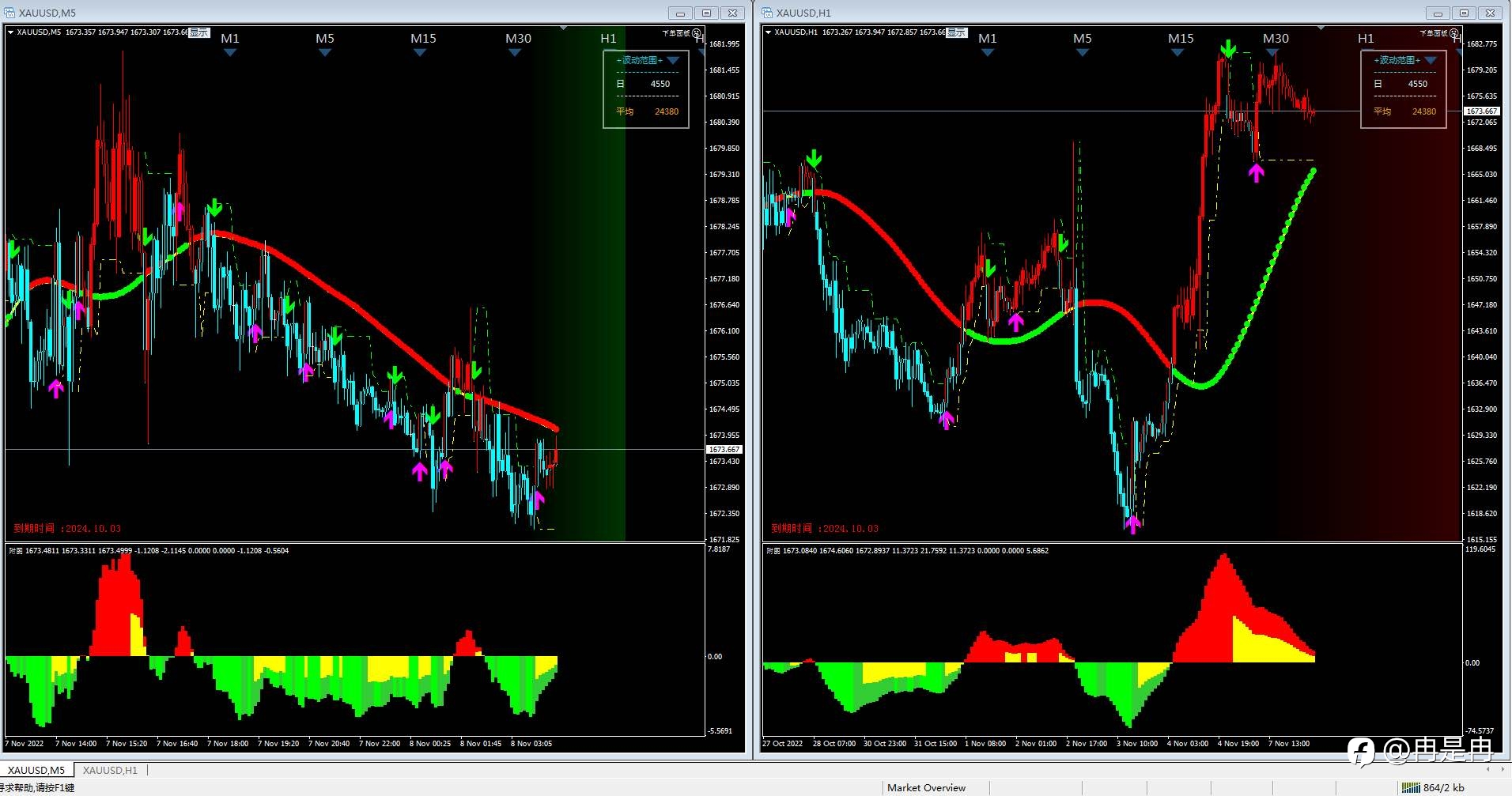Expand the triangle under M1 in the left chart

tap(230, 53)
